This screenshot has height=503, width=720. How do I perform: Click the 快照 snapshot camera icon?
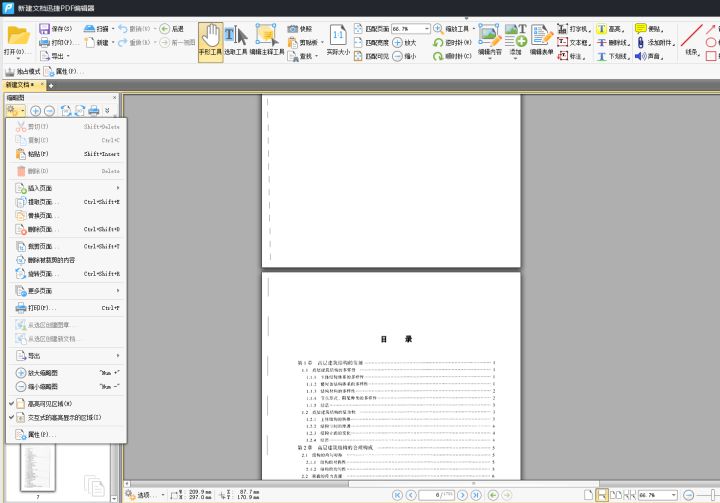(299, 29)
